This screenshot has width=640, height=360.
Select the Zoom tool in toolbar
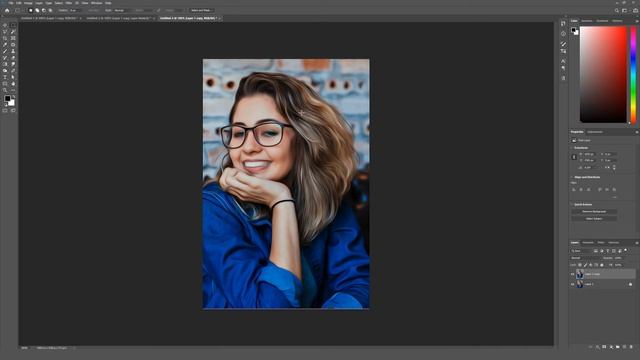(x=5, y=91)
